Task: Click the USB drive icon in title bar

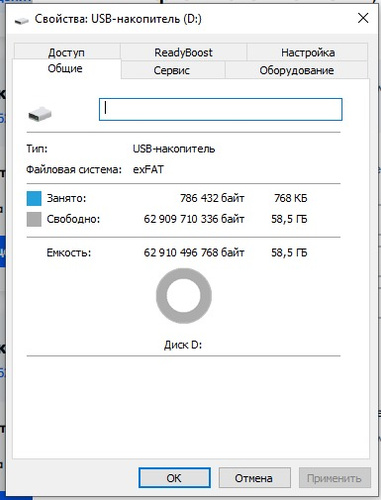Action: (21, 21)
